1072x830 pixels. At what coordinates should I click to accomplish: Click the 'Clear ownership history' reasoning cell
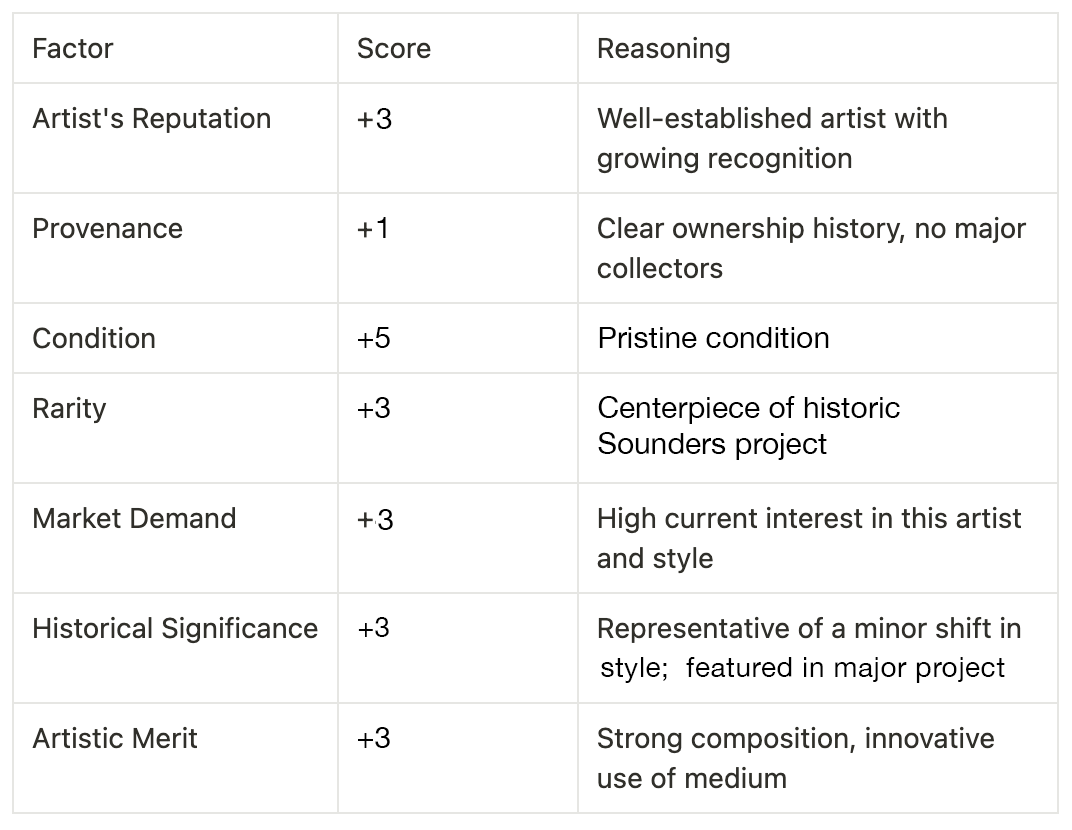pos(810,248)
